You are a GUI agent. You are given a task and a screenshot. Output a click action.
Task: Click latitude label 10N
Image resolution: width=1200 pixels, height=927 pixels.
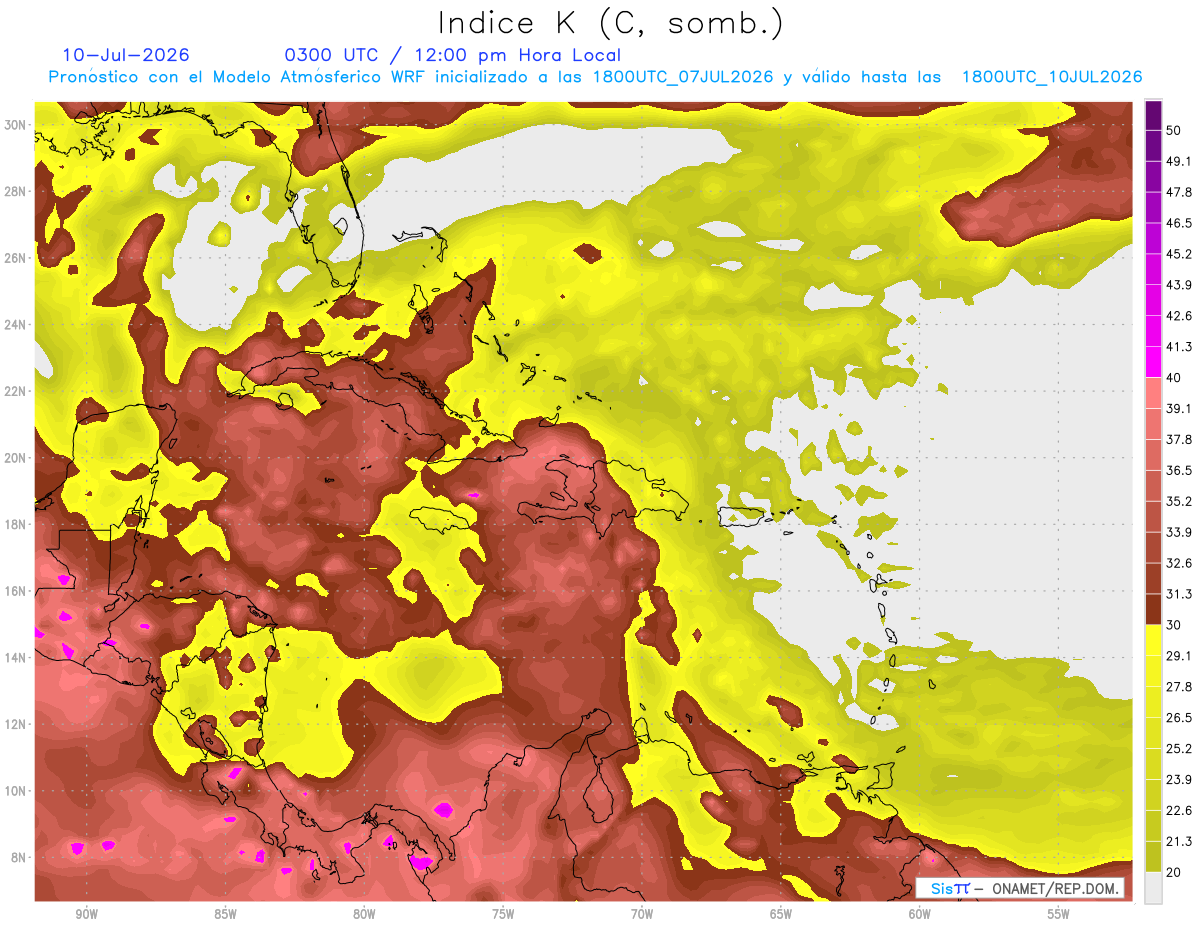[x=15, y=791]
